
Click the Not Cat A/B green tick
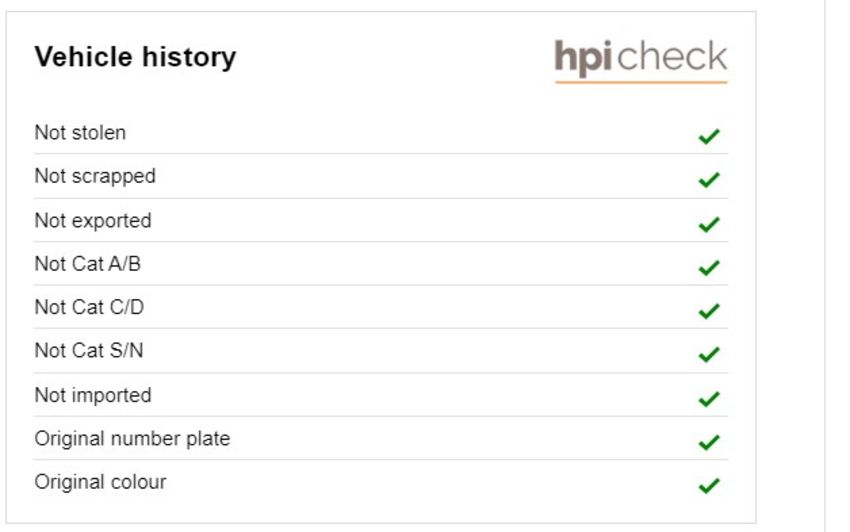(709, 267)
